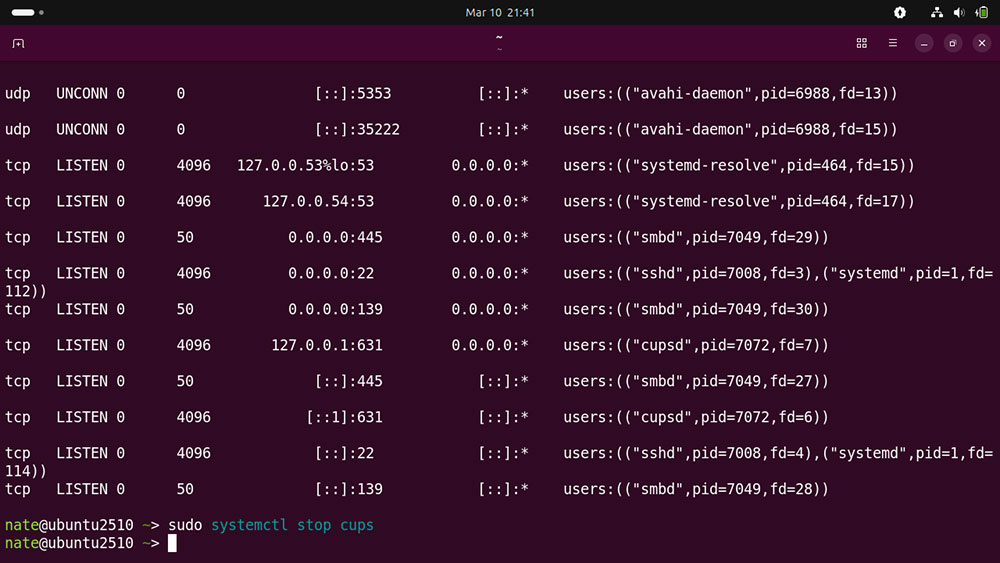Select the text "0.0.0.0:445"
The height and width of the screenshot is (563, 1000).
pos(335,237)
